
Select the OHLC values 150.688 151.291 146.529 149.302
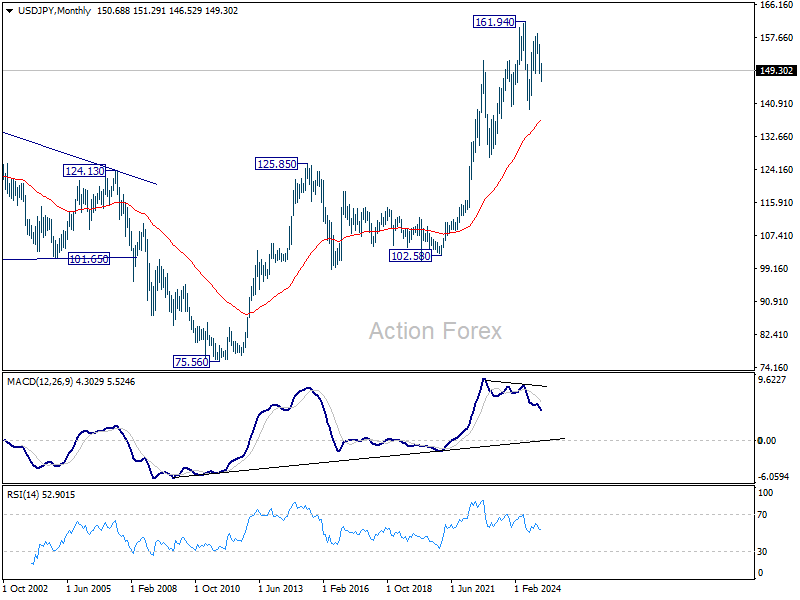pos(167,11)
